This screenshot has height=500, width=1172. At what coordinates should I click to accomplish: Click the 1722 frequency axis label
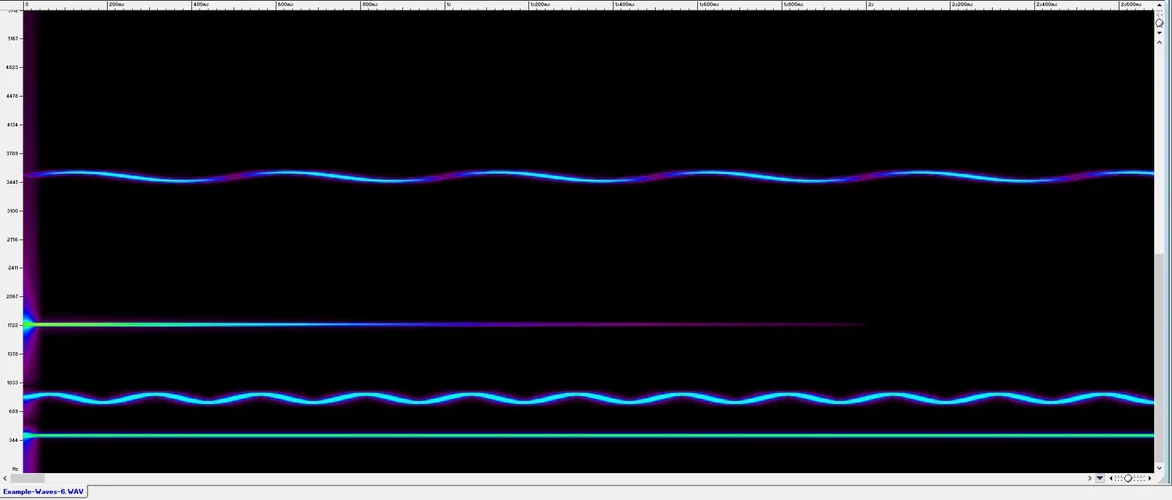[x=12, y=325]
